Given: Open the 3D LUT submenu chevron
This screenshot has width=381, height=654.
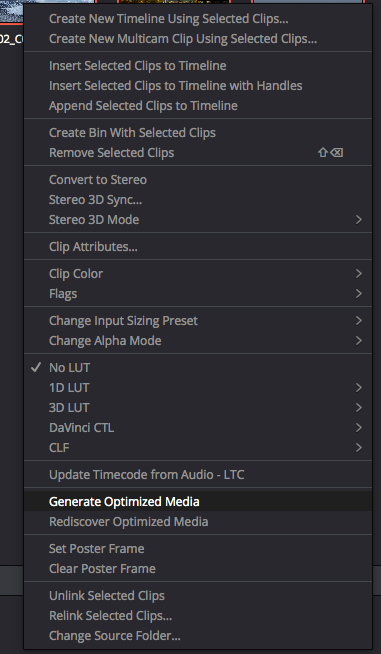Looking at the screenshot, I should pos(358,407).
